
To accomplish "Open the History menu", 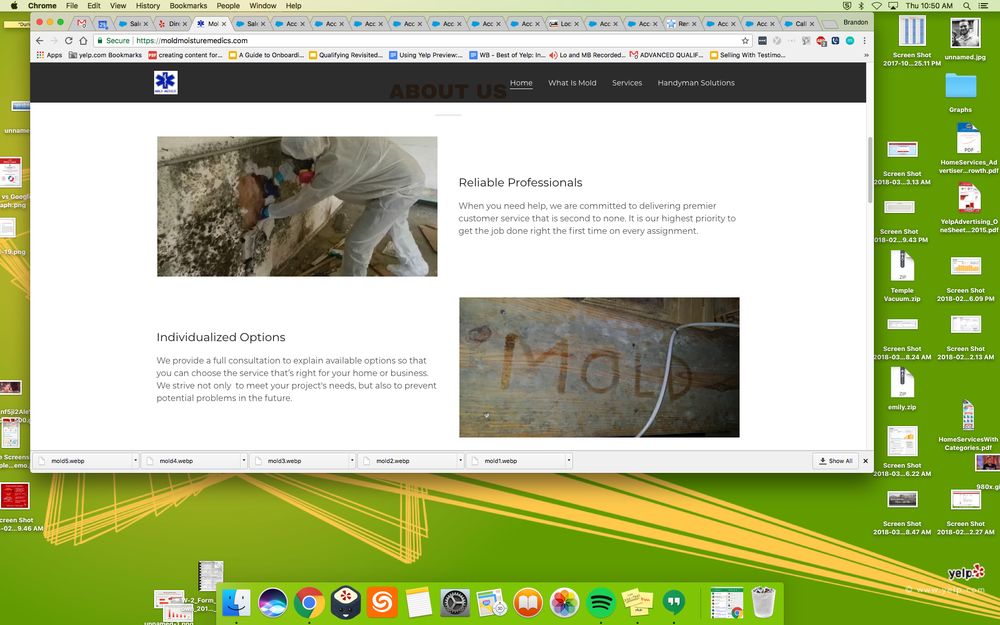I will (x=148, y=6).
